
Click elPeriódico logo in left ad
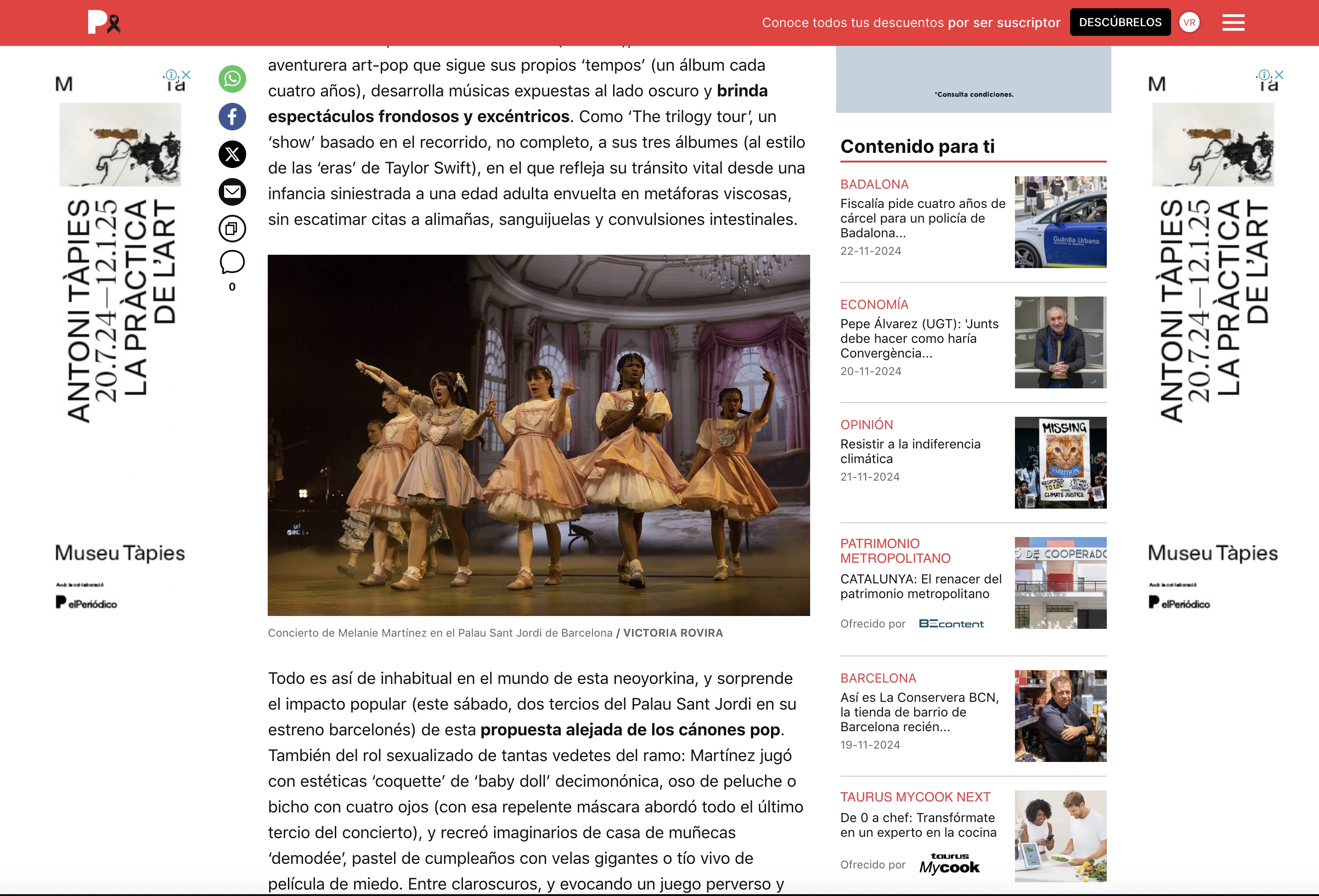point(86,603)
